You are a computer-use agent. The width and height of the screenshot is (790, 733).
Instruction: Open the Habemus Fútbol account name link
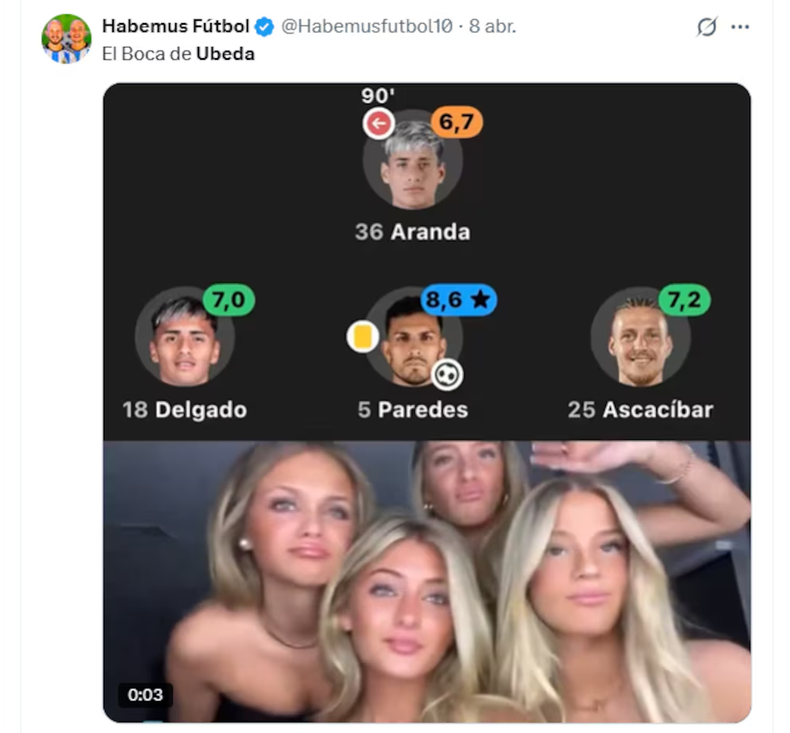click(176, 27)
